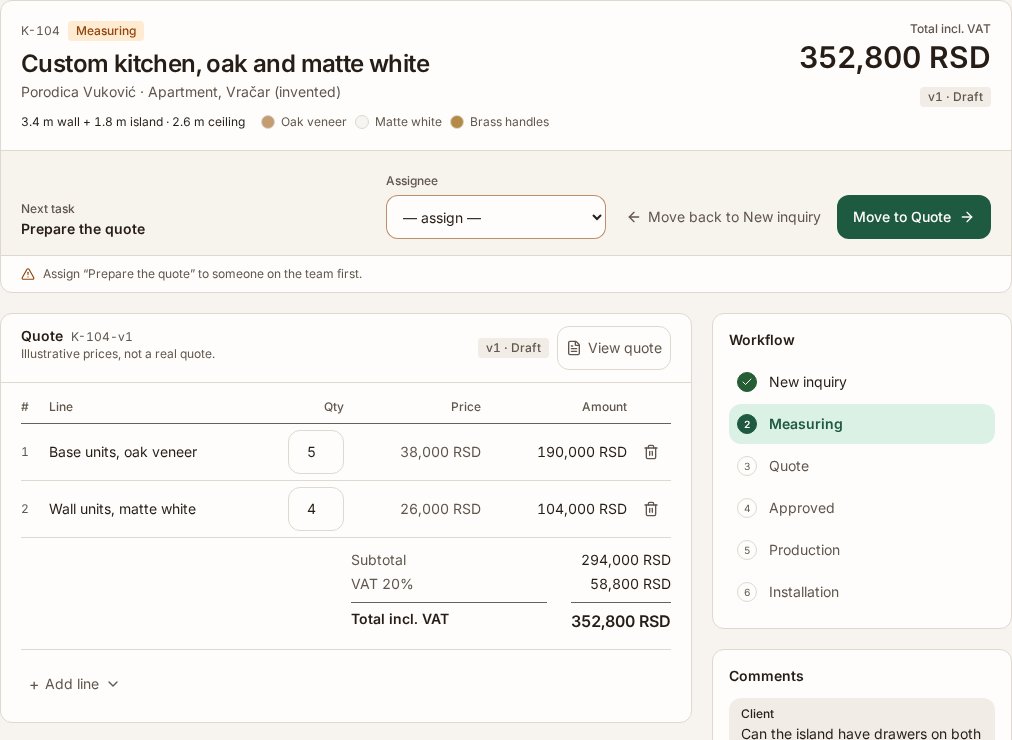Click the green checkmark beside New inquiry
Image resolution: width=1012 pixels, height=740 pixels.
coord(747,382)
